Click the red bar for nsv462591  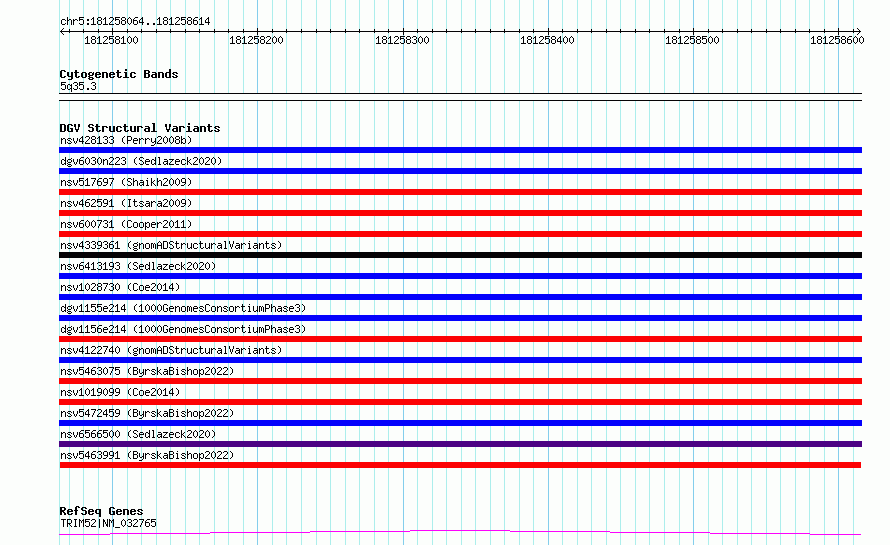pyautogui.click(x=460, y=213)
